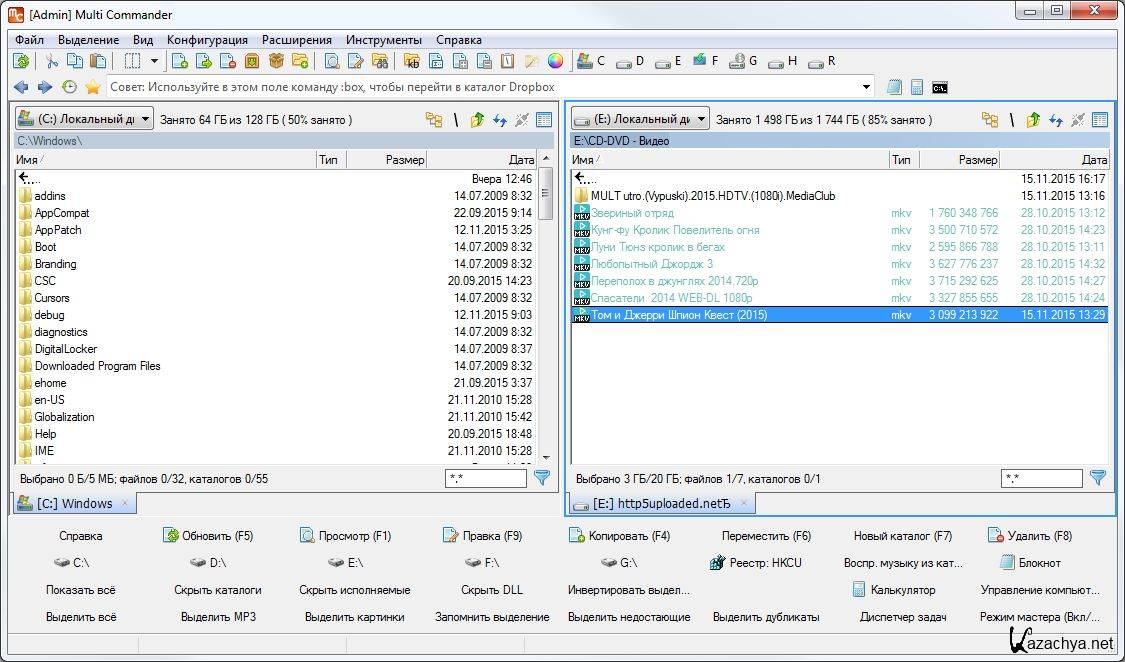Screen dimensions: 1125x662
Task: Click the favorites star icon
Action: point(93,87)
